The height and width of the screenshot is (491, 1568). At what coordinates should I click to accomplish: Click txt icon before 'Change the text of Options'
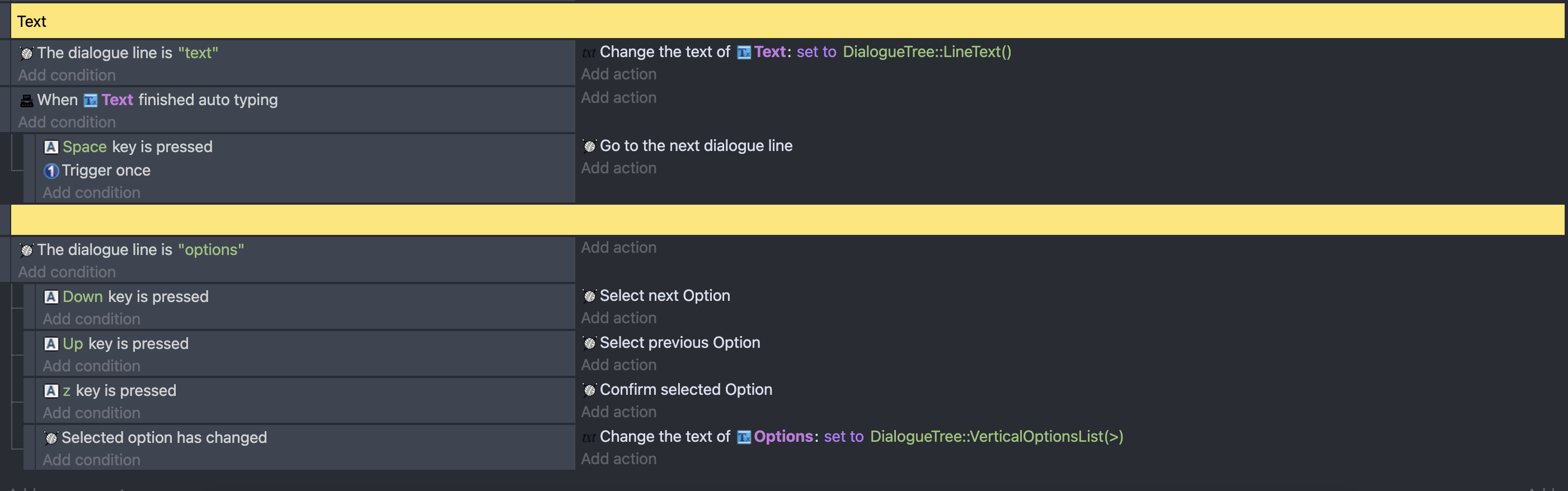coord(589,437)
